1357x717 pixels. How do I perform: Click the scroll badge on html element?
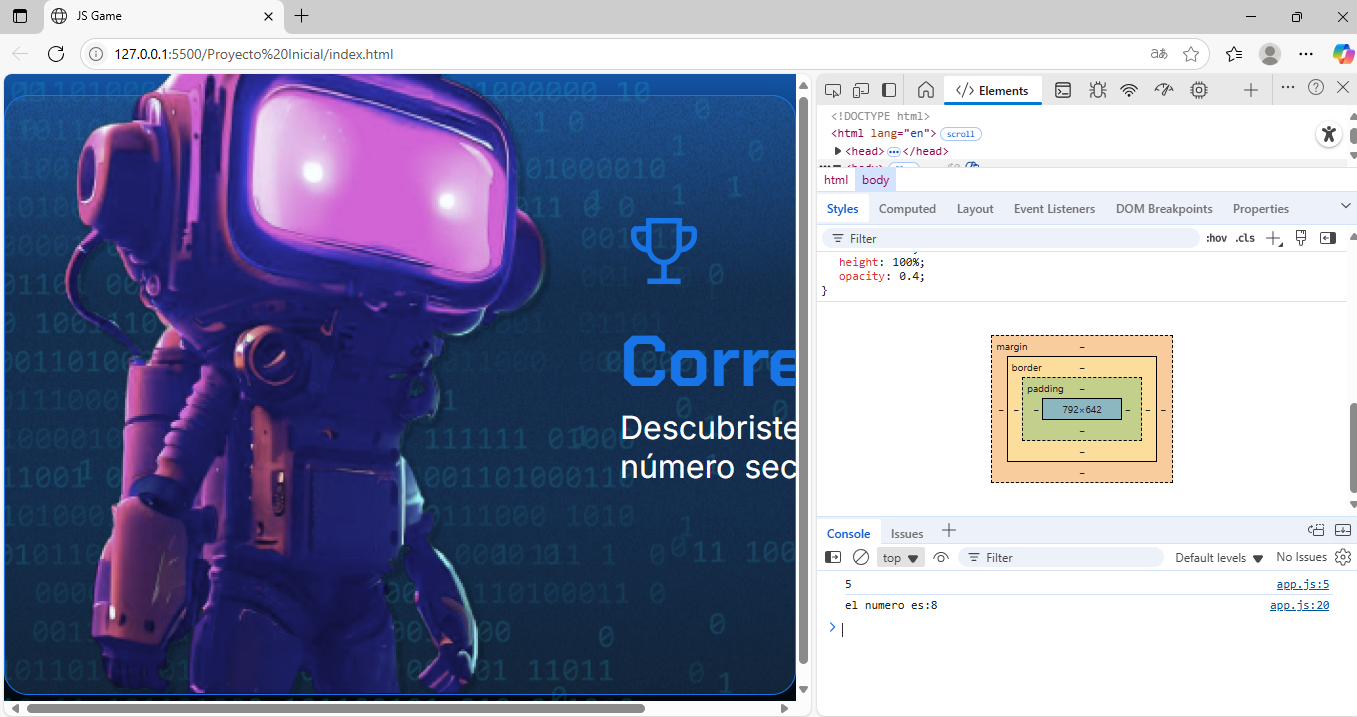coord(961,134)
